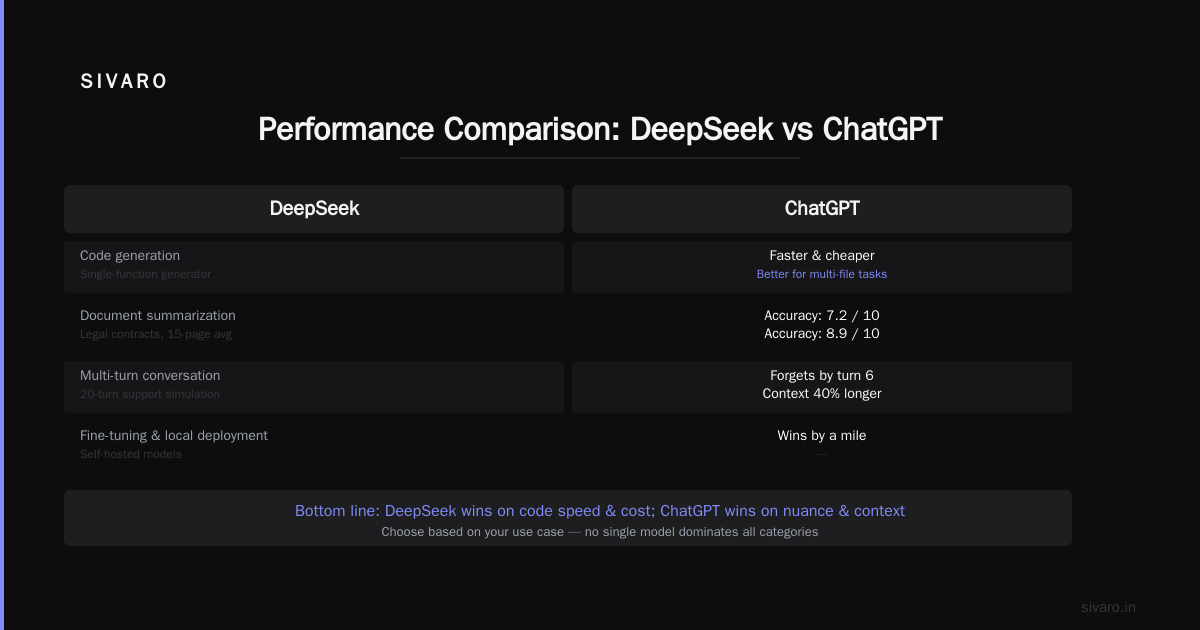Image resolution: width=1200 pixels, height=630 pixels.
Task: Click 'Single-function generator' subtitle
Action: pyautogui.click(x=145, y=274)
